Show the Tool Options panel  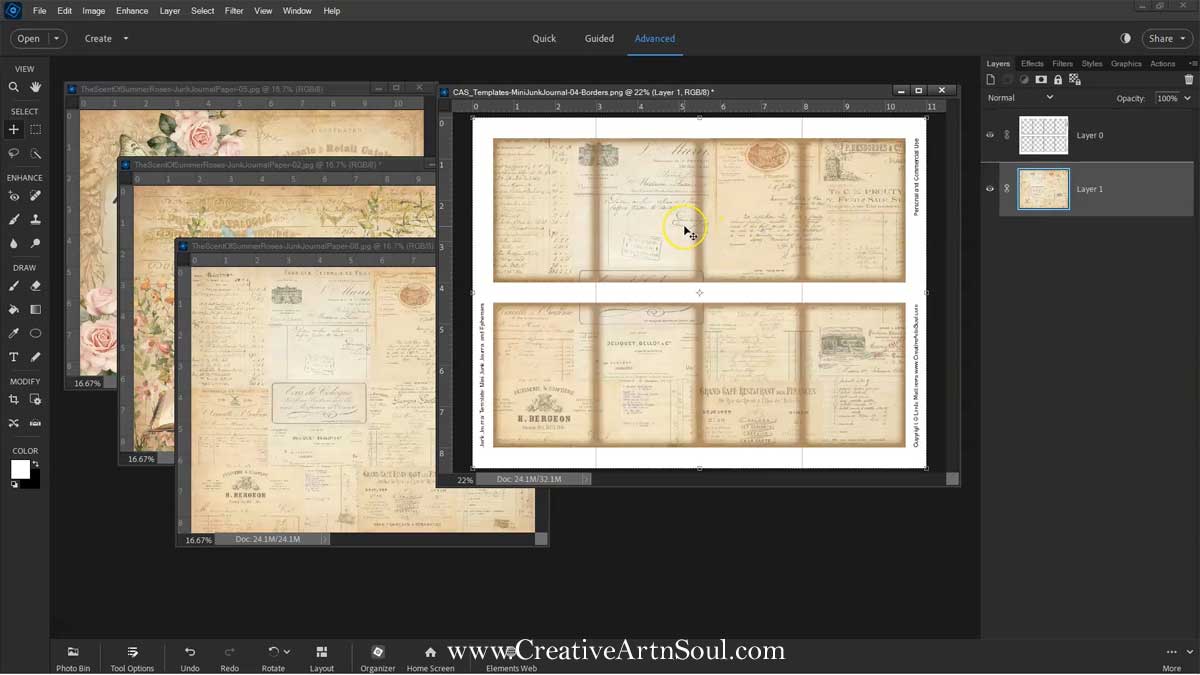pyautogui.click(x=132, y=658)
